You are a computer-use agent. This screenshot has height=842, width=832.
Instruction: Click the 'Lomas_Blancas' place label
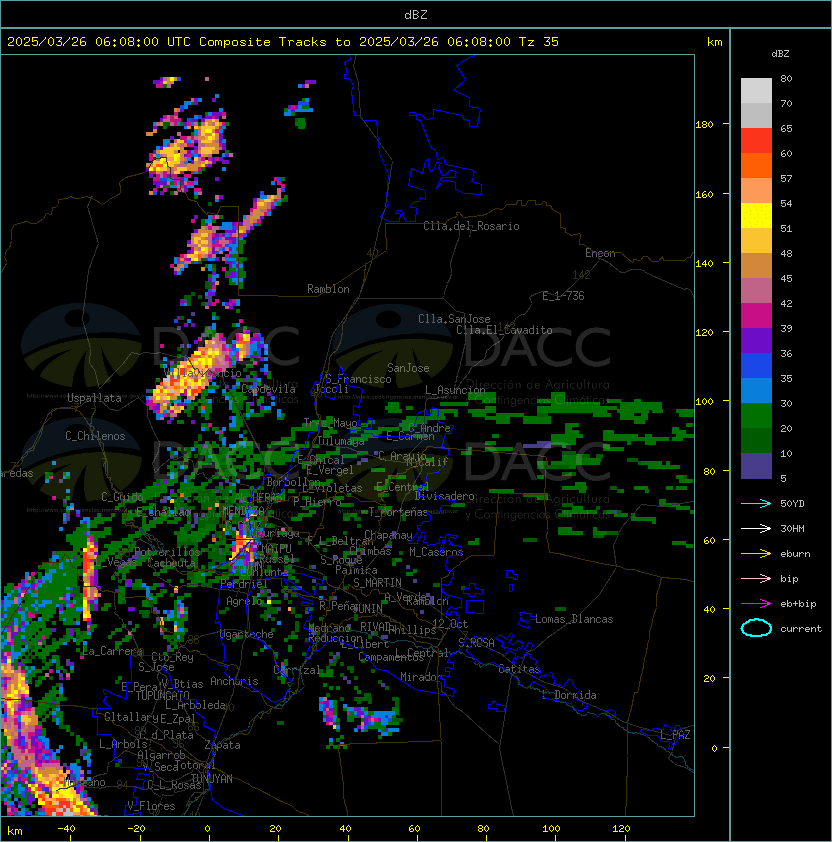[574, 619]
